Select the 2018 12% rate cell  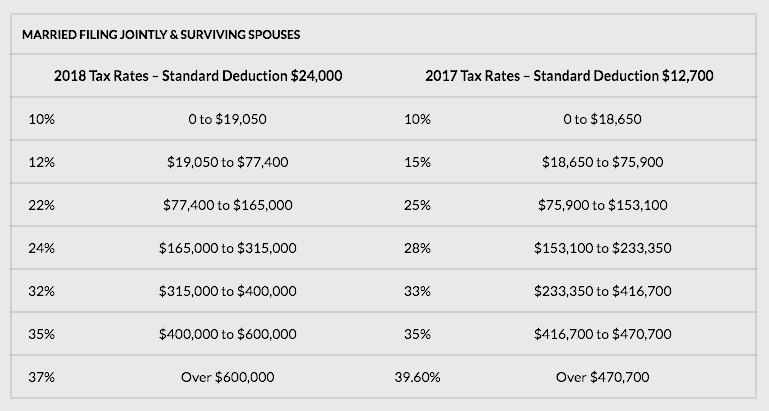click(x=42, y=162)
